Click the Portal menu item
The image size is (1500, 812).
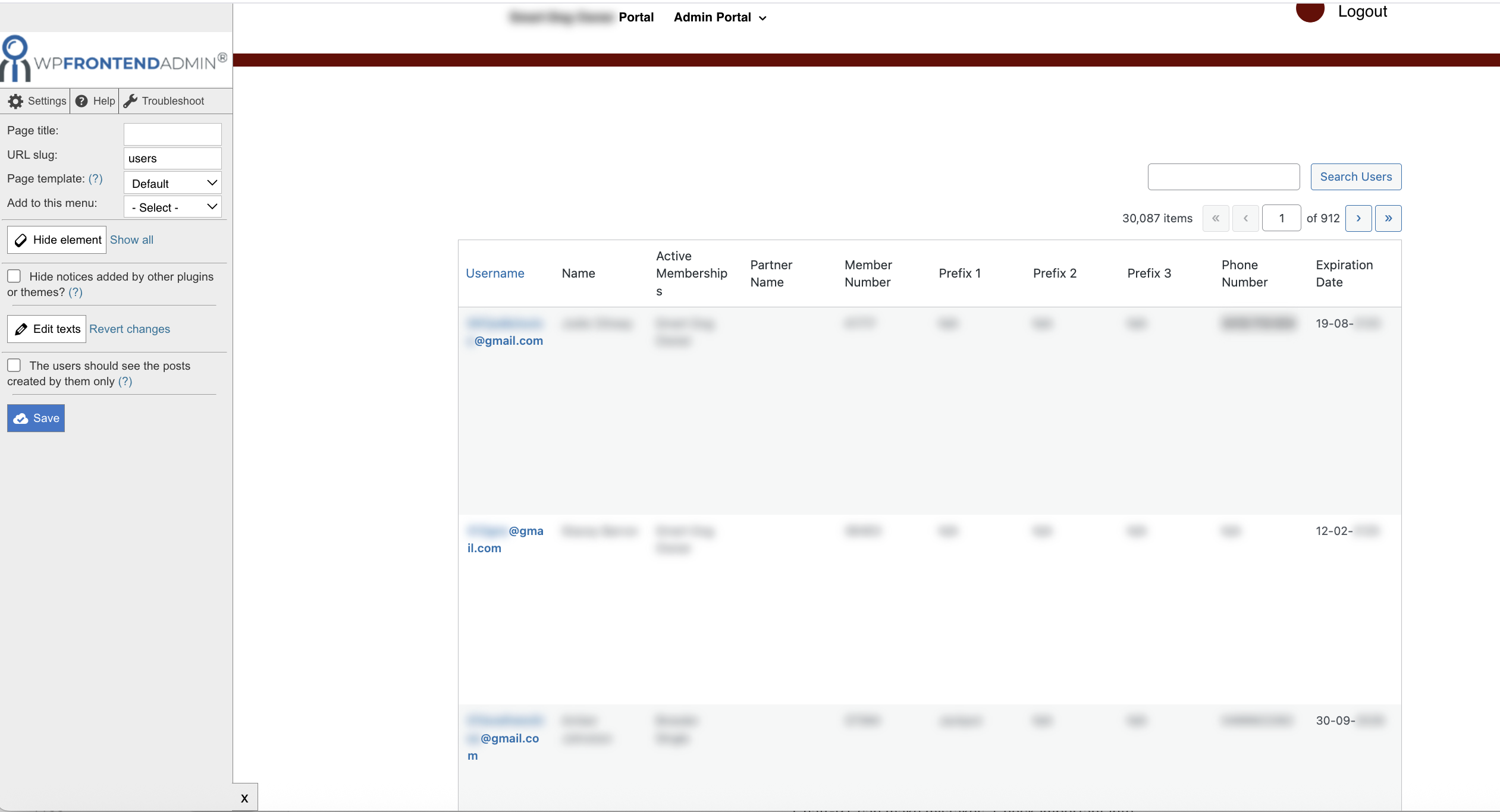636,17
